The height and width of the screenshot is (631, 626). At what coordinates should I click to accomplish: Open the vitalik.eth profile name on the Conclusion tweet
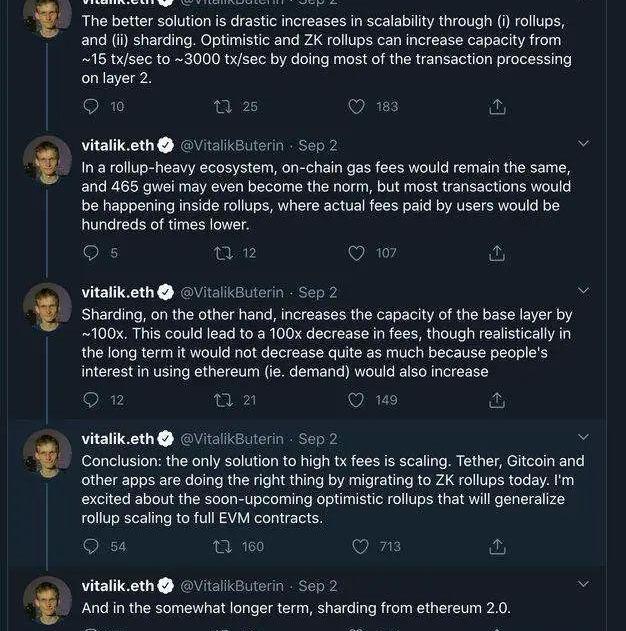[x=117, y=438]
